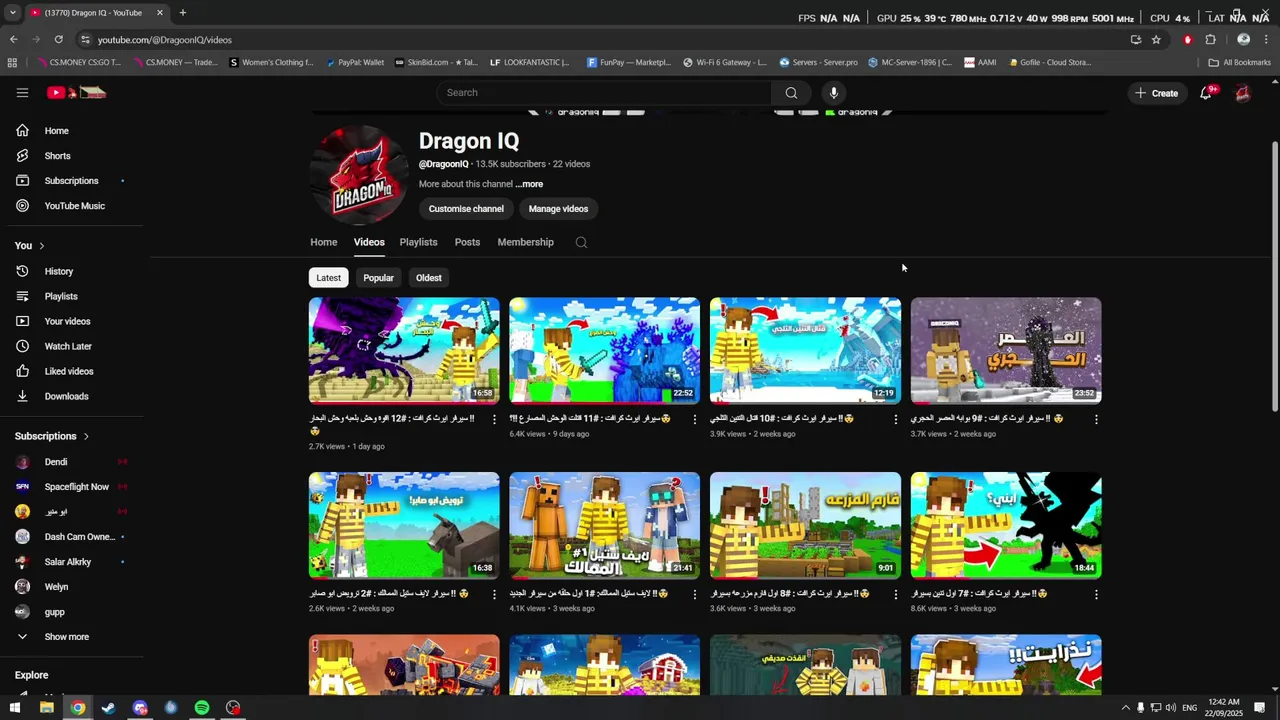1280x720 pixels.
Task: Select the Oldest filter chip
Action: (x=429, y=278)
